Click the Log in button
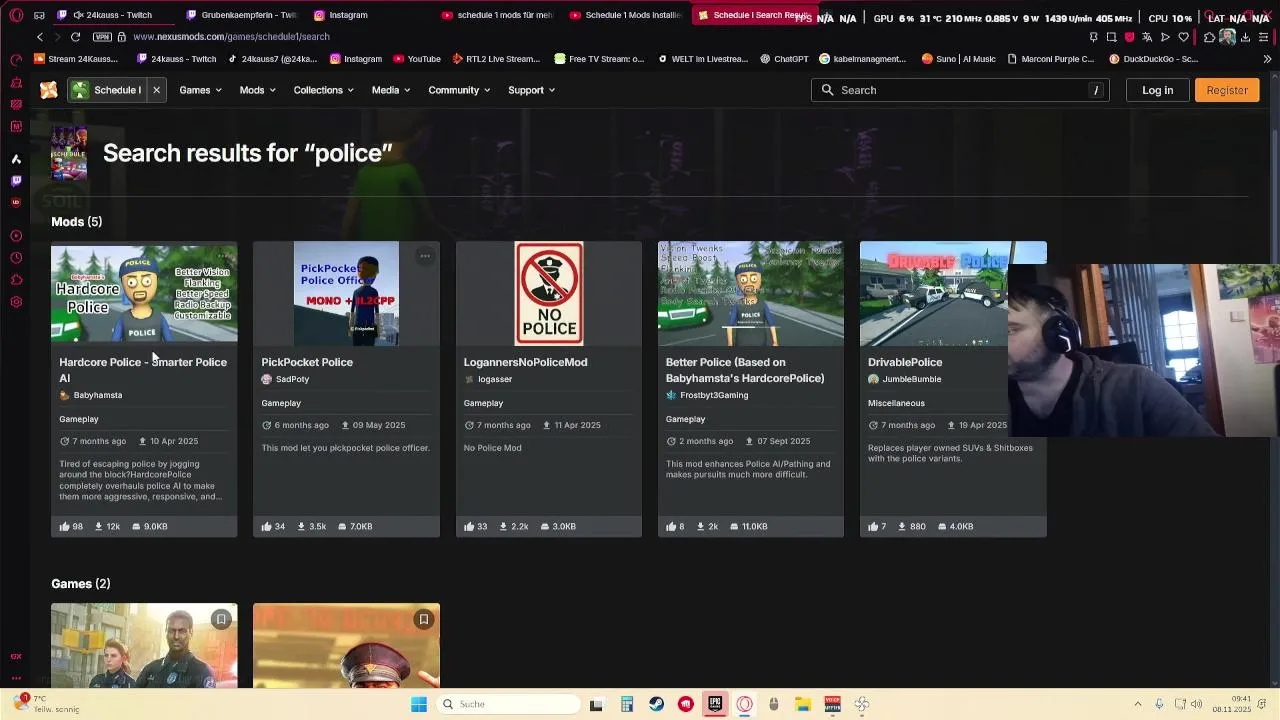Screen dimensions: 1280x720 pyautogui.click(x=1157, y=90)
